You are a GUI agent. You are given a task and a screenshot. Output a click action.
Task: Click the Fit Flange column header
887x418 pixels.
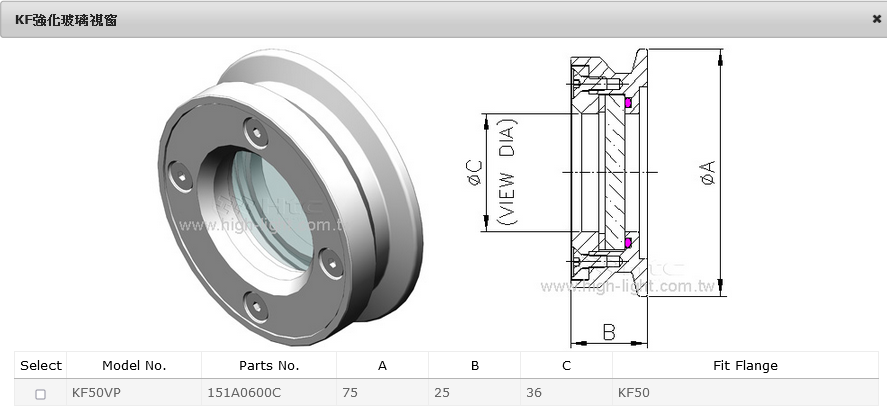(745, 365)
